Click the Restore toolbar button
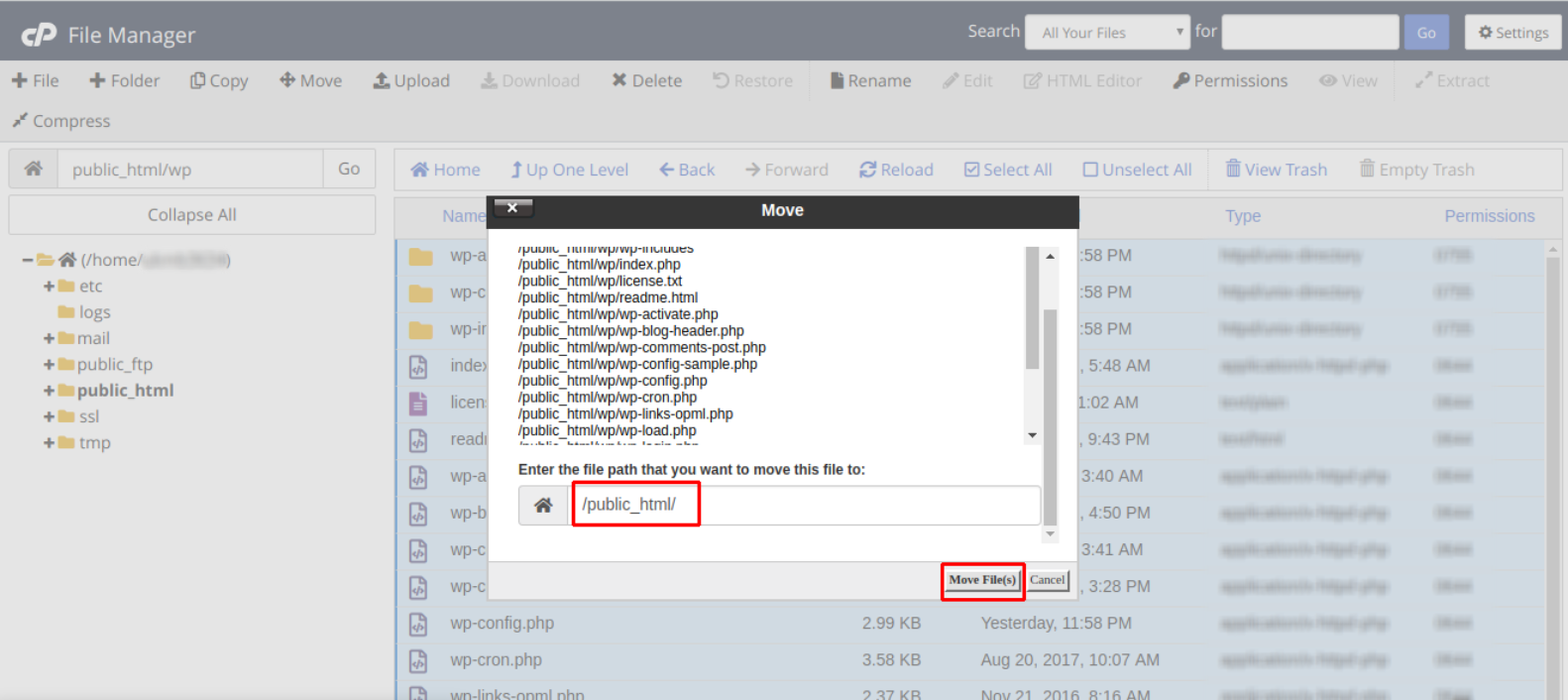1568x700 pixels. 752,80
